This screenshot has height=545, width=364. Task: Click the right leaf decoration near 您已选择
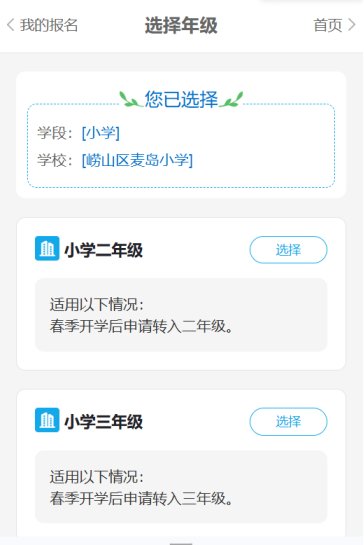coord(233,99)
